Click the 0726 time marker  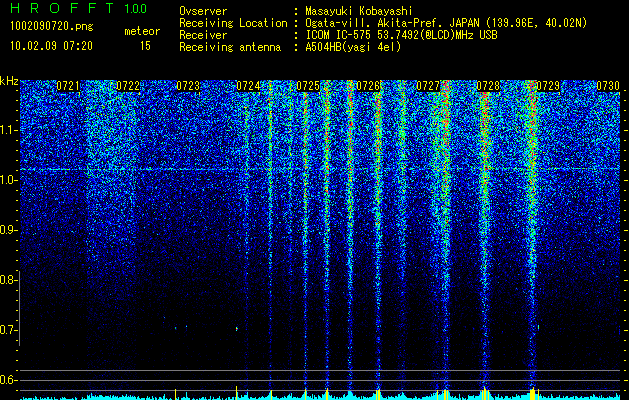pyautogui.click(x=368, y=86)
